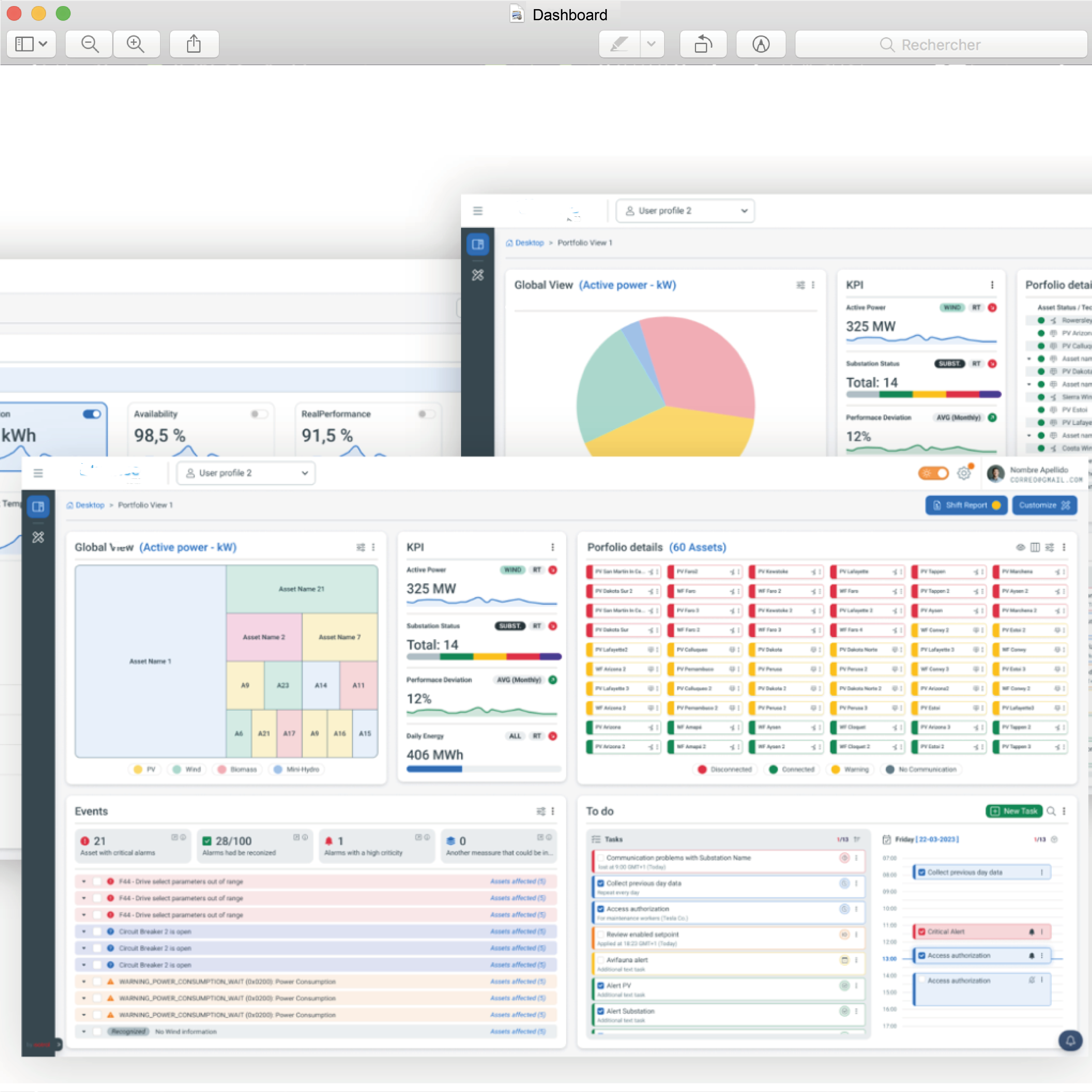Open the Preview share menu
The height and width of the screenshot is (1092, 1092).
[x=194, y=44]
